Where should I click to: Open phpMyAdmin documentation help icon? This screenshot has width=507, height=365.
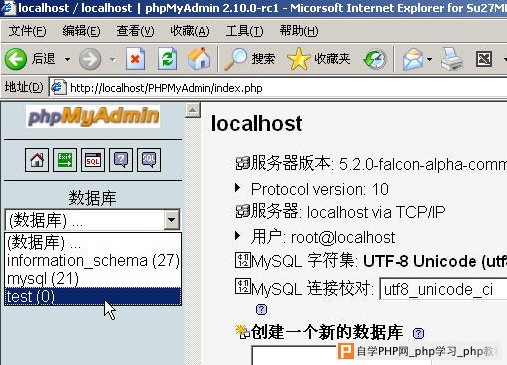pos(121,160)
